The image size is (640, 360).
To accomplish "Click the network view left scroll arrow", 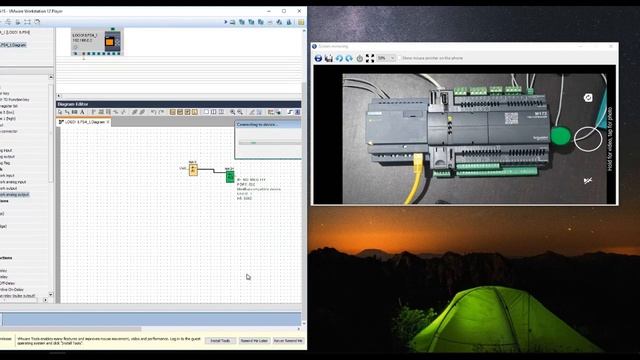I will (x=59, y=96).
